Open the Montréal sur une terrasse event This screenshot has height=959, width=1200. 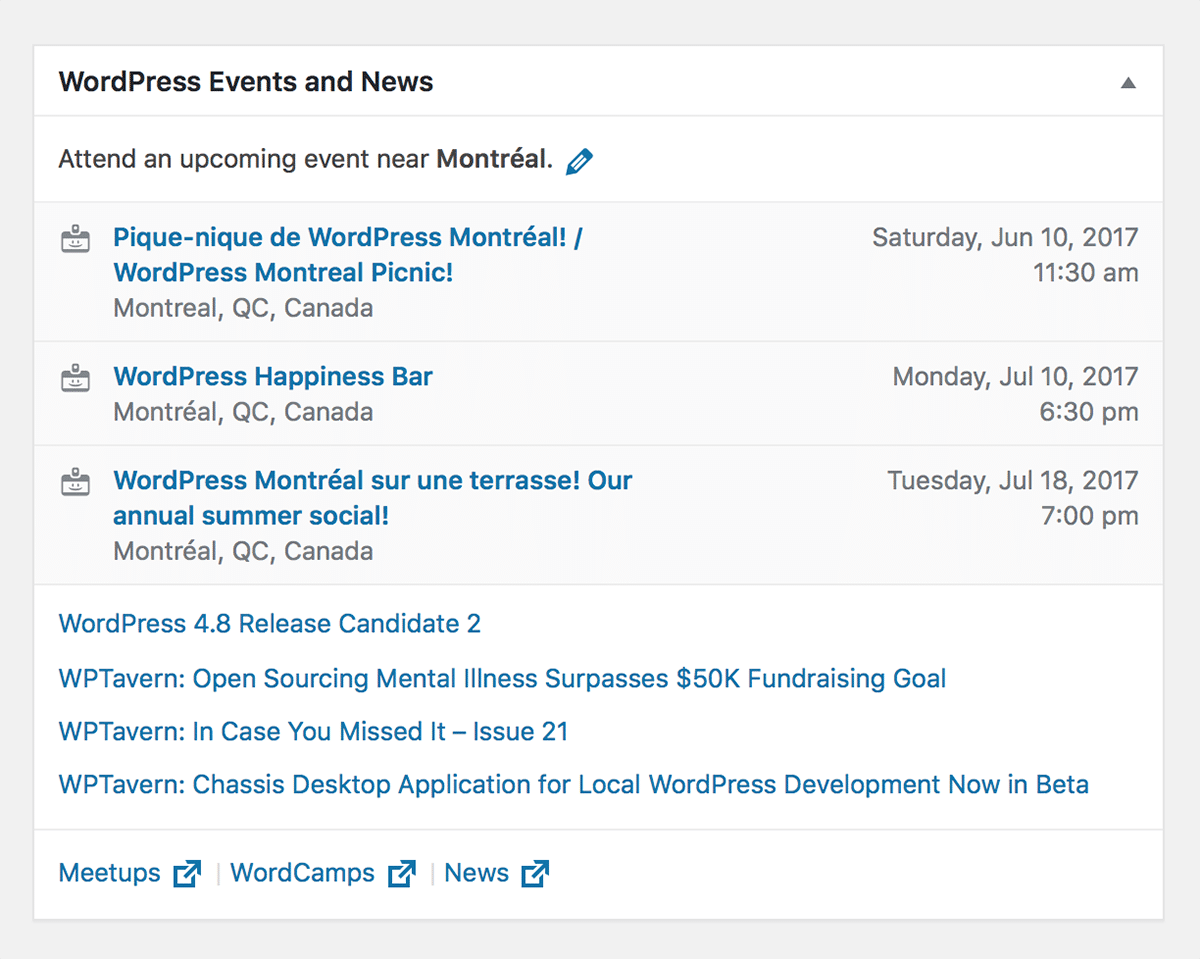373,498
